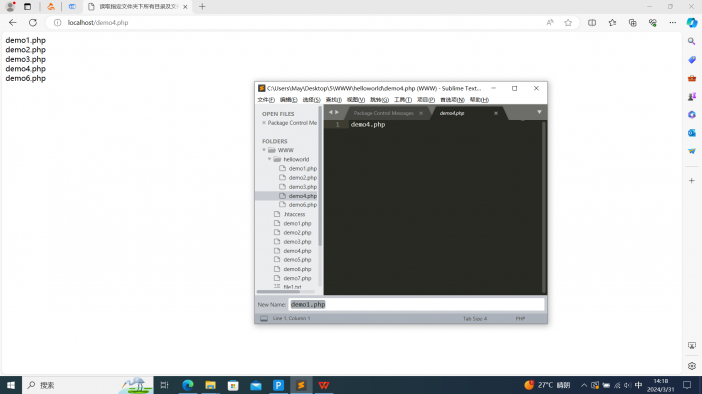Open Microsoft 365 in the Edge sidebar
Viewport: 702px width, 394px height.
click(692, 115)
